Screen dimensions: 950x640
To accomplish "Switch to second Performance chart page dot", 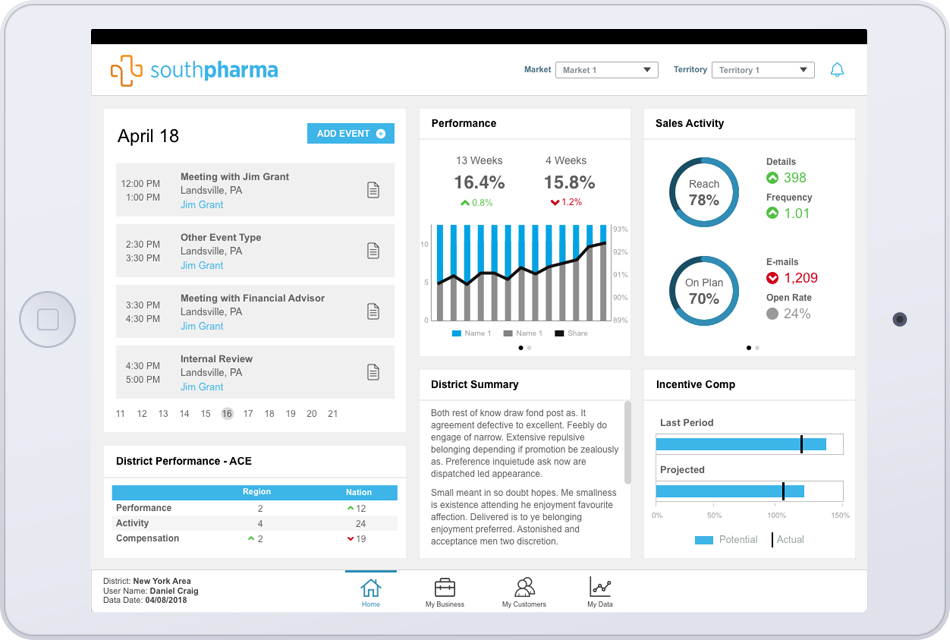I will (x=529, y=348).
